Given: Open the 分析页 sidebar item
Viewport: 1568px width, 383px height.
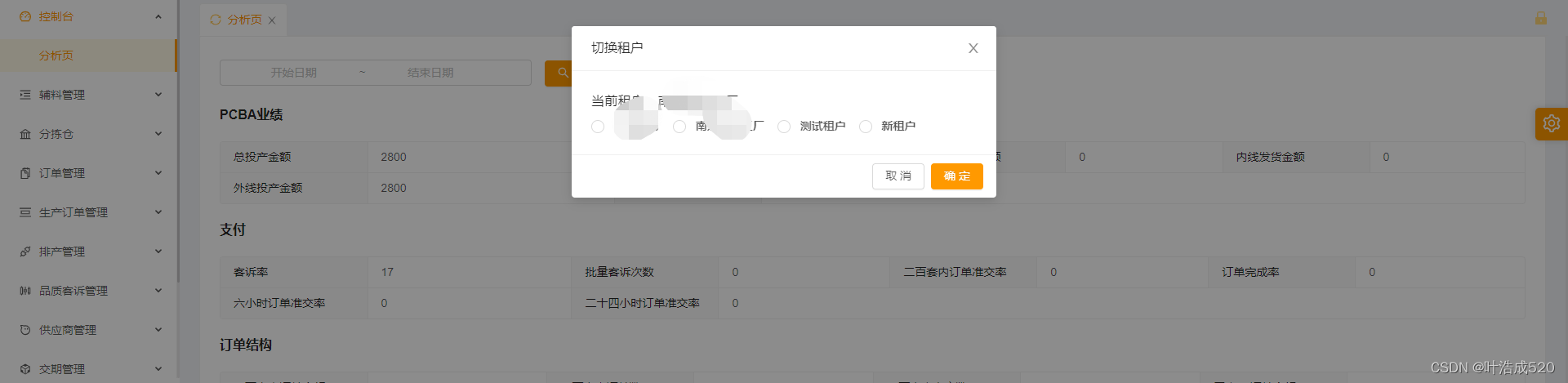Looking at the screenshot, I should [88, 56].
